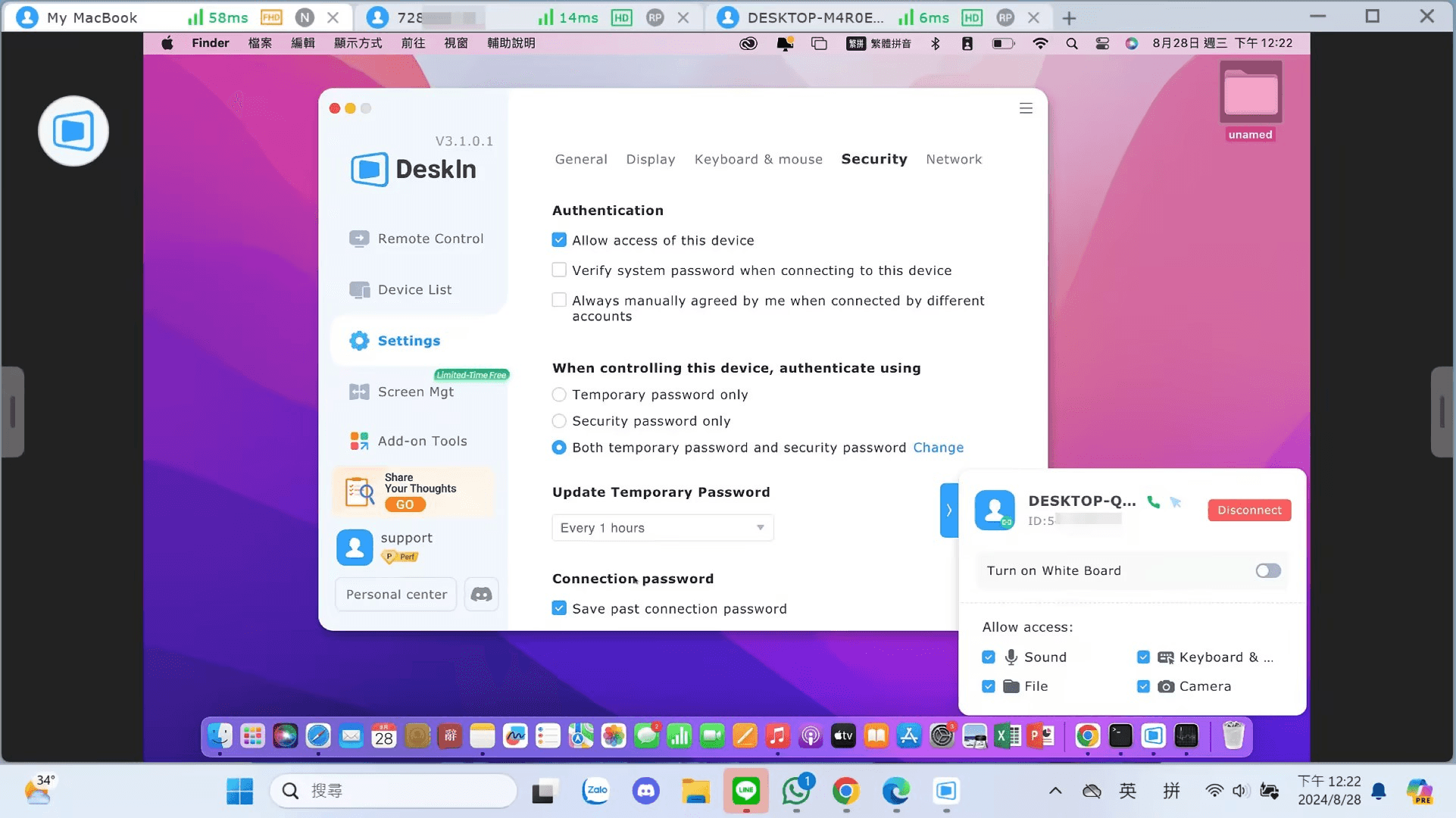This screenshot has height=818, width=1456.
Task: Click Change security password link
Action: click(939, 448)
